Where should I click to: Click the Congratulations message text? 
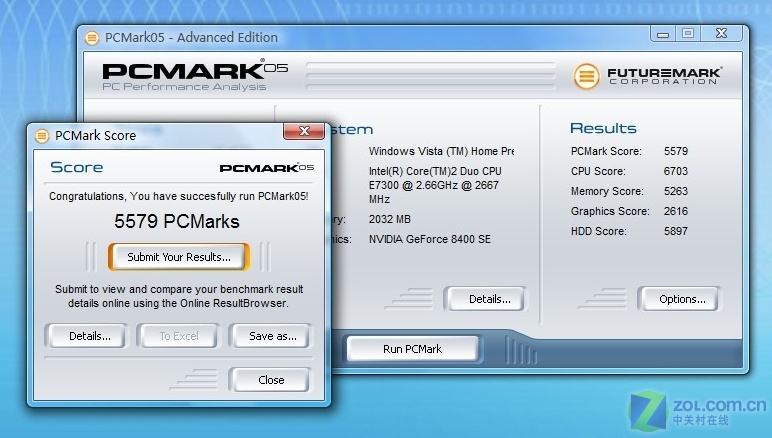pos(178,196)
